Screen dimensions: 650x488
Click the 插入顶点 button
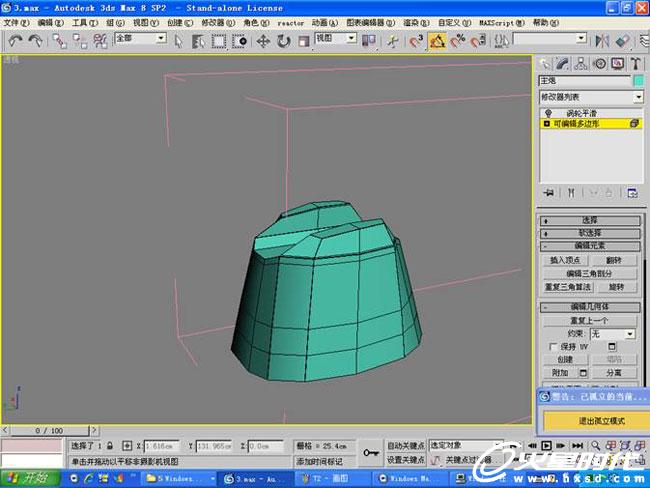(x=565, y=260)
